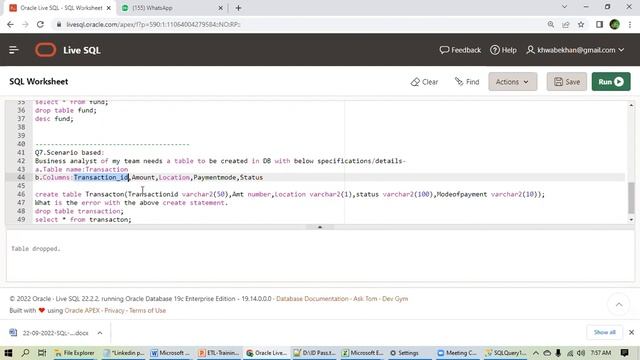Expand the khwabekhan@gmail.com account dropdown

point(576,50)
